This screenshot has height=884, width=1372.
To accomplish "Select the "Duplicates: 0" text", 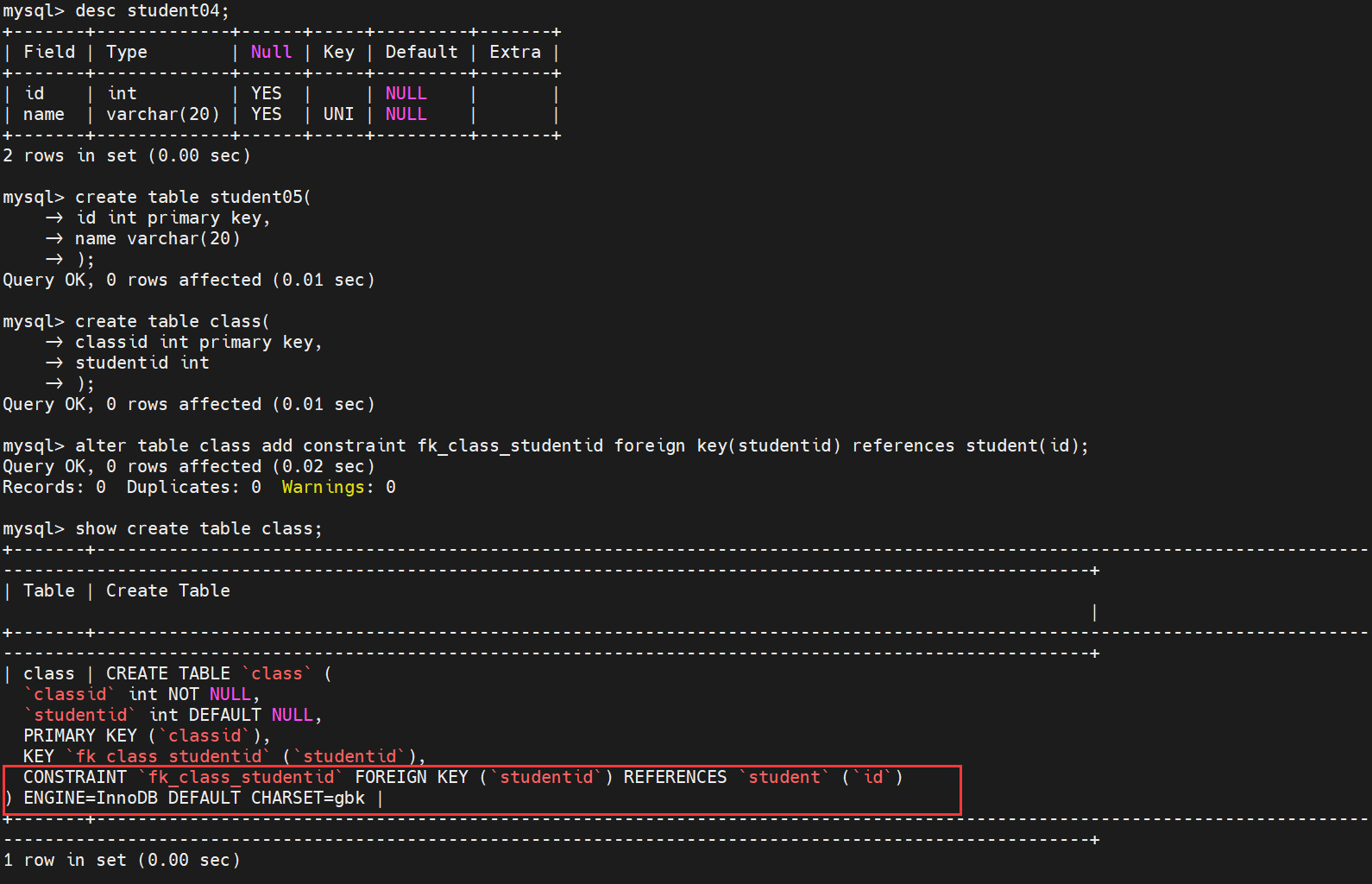I will [193, 487].
